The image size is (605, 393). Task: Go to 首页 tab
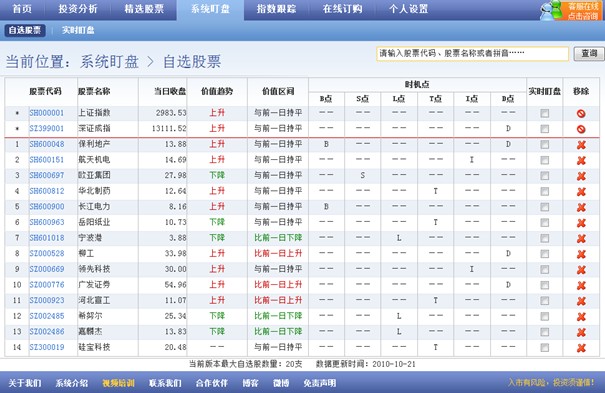[x=22, y=9]
